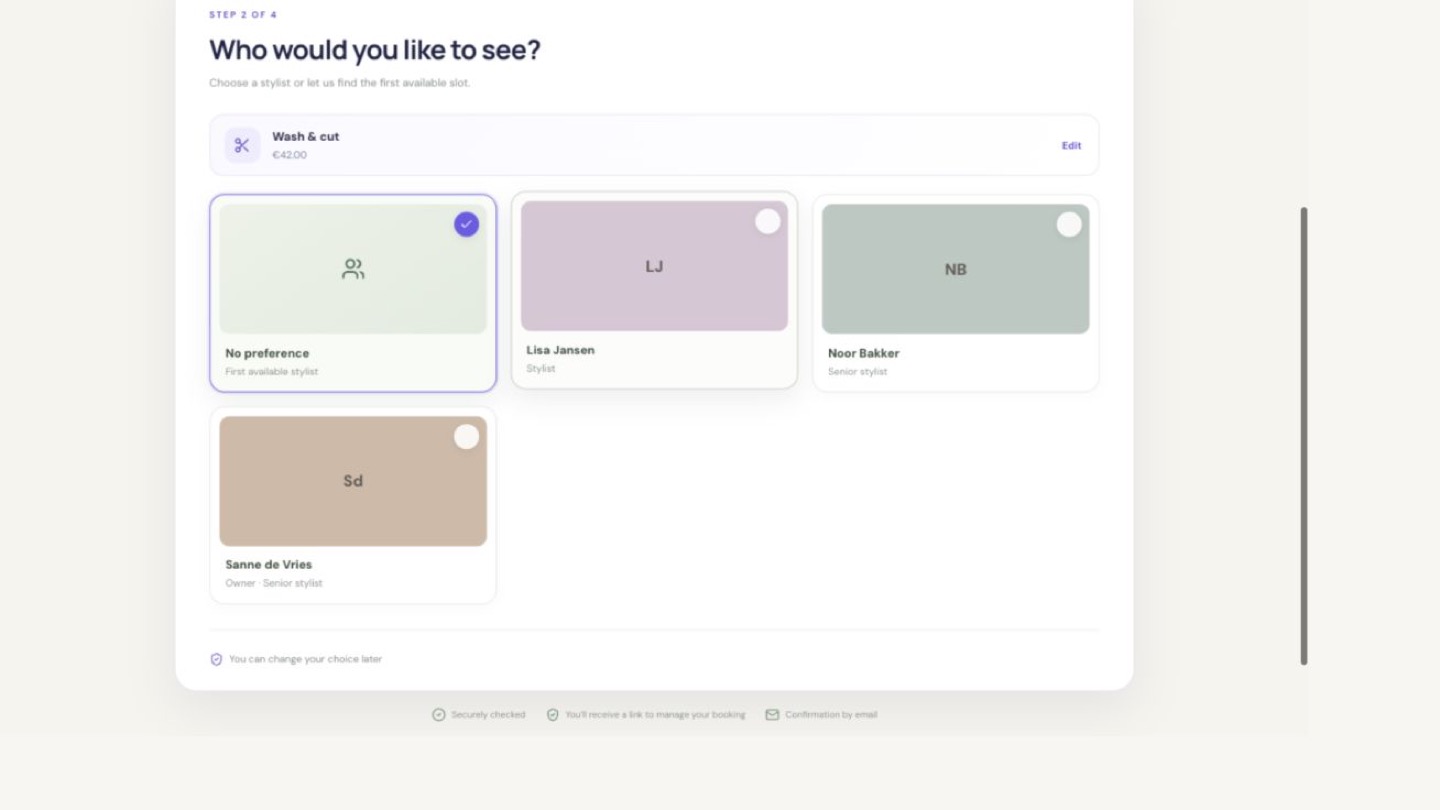Choose the LJ avatar for Lisa Jansen
Screen dimensions: 1440x810
654,266
